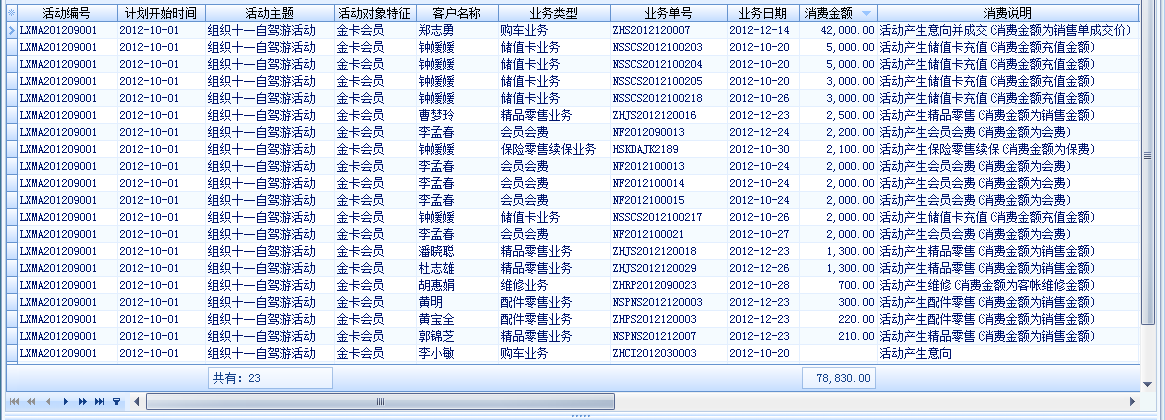The height and width of the screenshot is (420, 1165).
Task: Select order number NSSCS2012100205
Action: click(x=669, y=82)
